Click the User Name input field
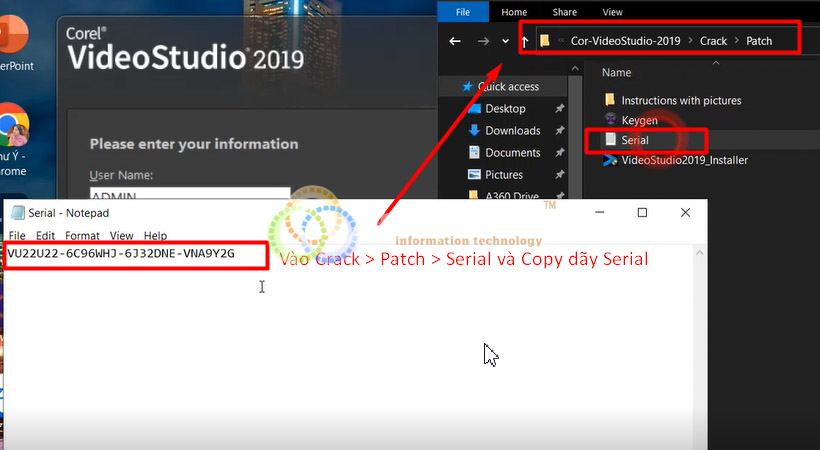Screen dimensions: 820x450 189,196
